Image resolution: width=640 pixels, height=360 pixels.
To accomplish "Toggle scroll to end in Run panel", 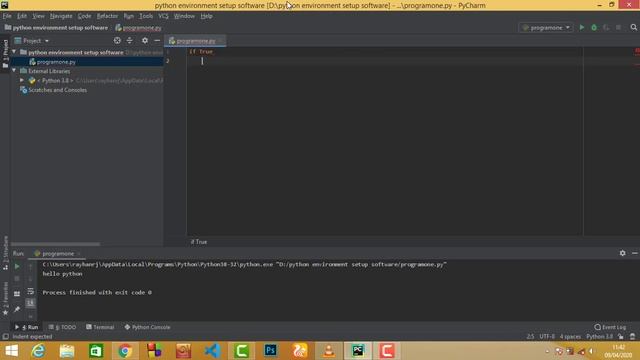I will pyautogui.click(x=30, y=303).
